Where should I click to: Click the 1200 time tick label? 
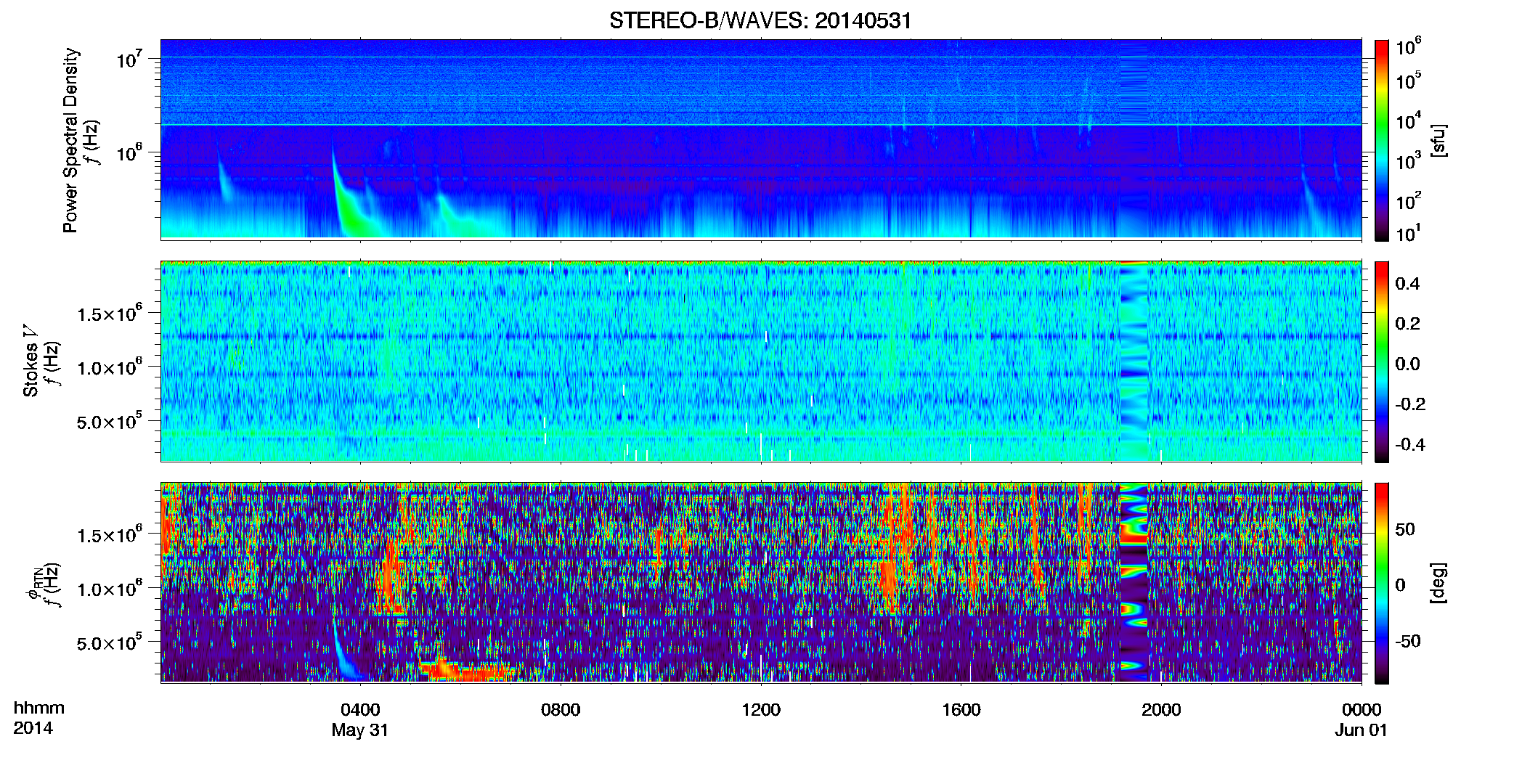click(761, 709)
